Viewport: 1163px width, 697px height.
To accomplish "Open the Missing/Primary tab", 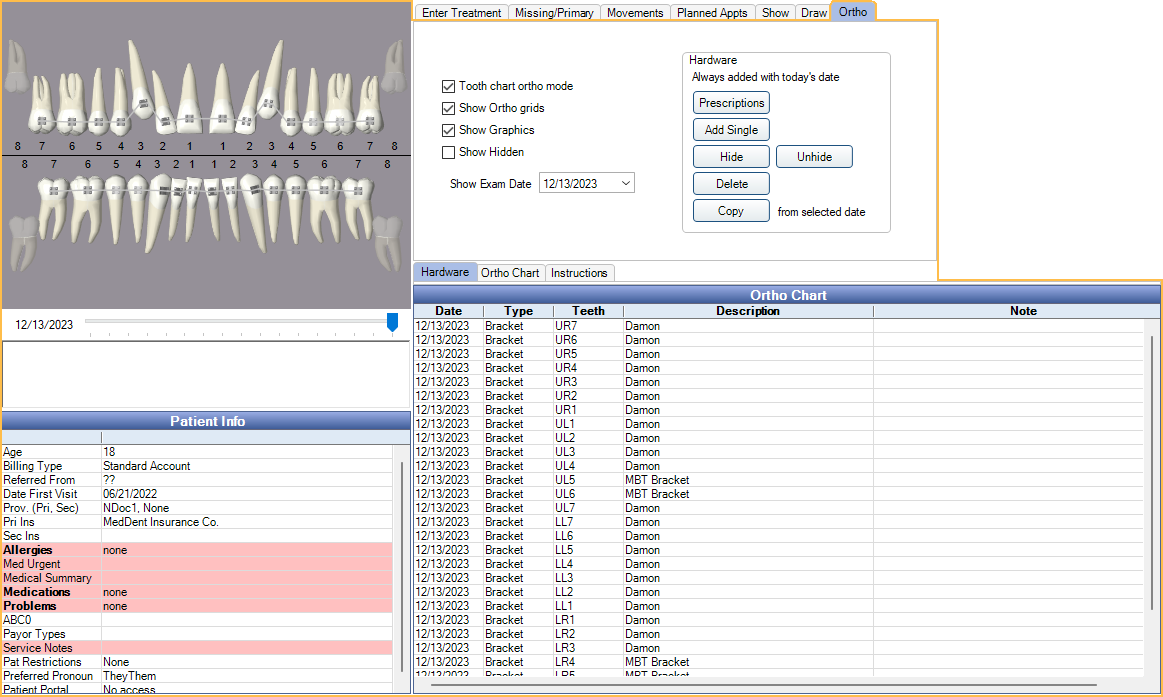I will [554, 13].
